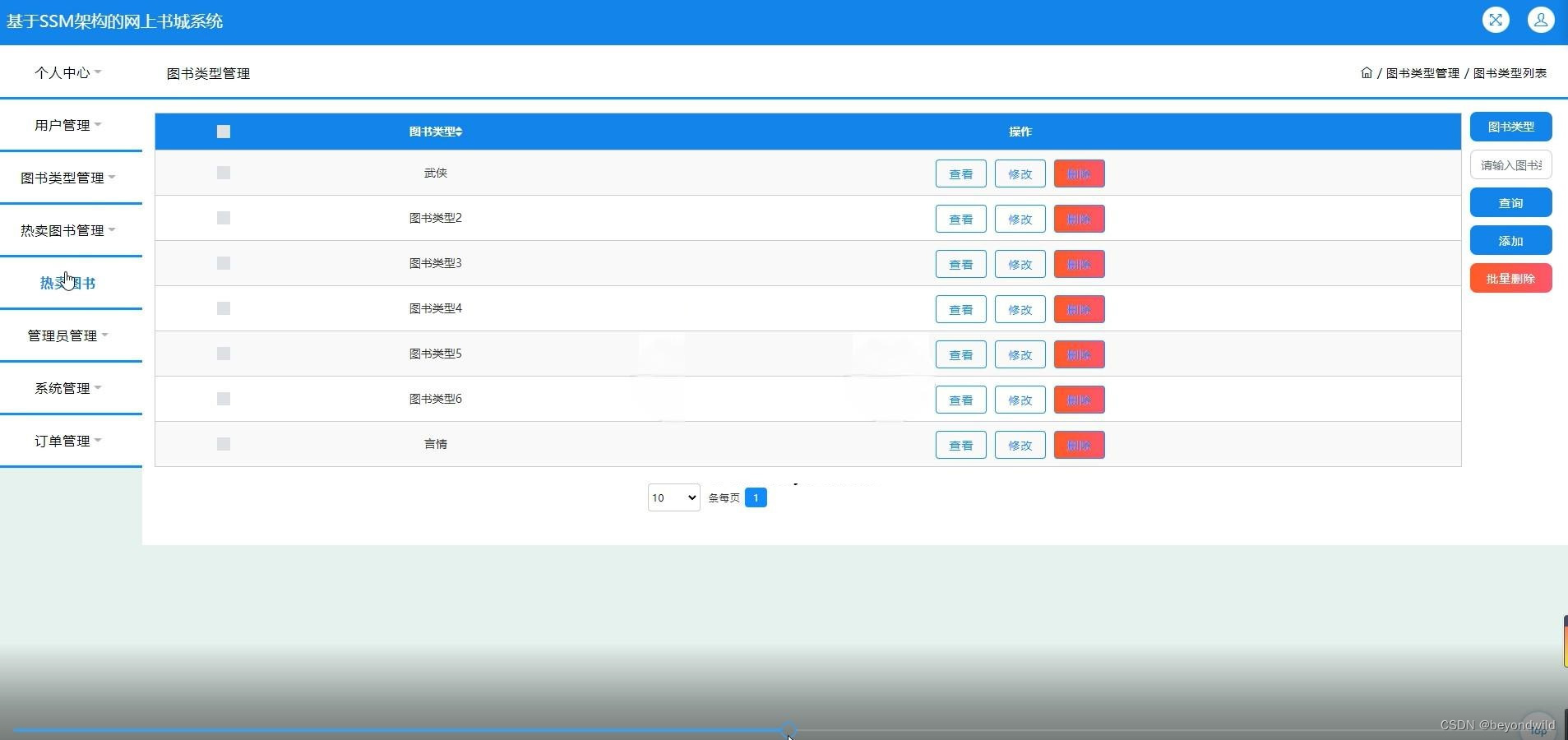This screenshot has width=1568, height=740.
Task: Click 查看 on the 武侠 row
Action: click(960, 173)
